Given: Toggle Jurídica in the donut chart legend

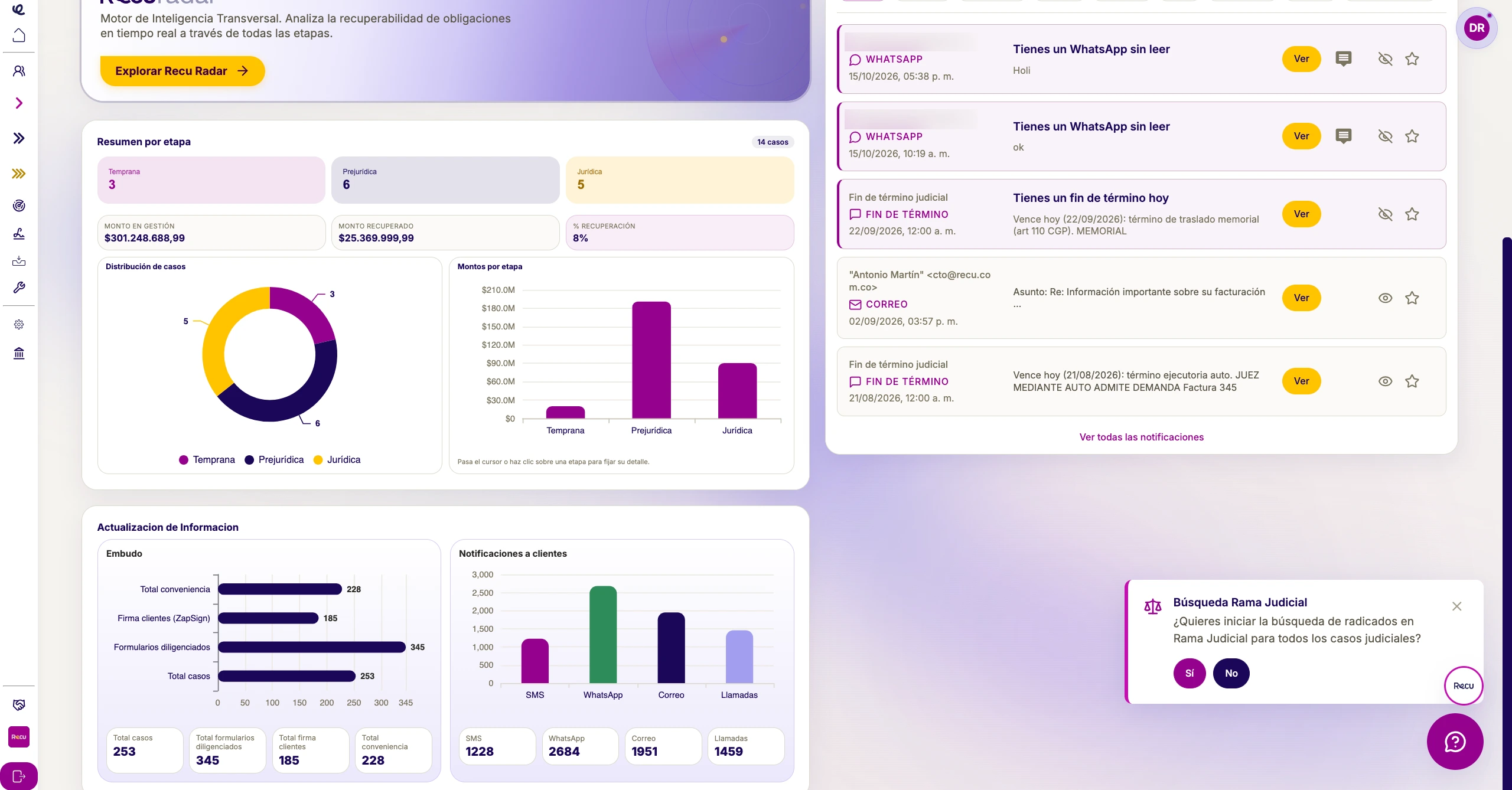Looking at the screenshot, I should [x=337, y=460].
